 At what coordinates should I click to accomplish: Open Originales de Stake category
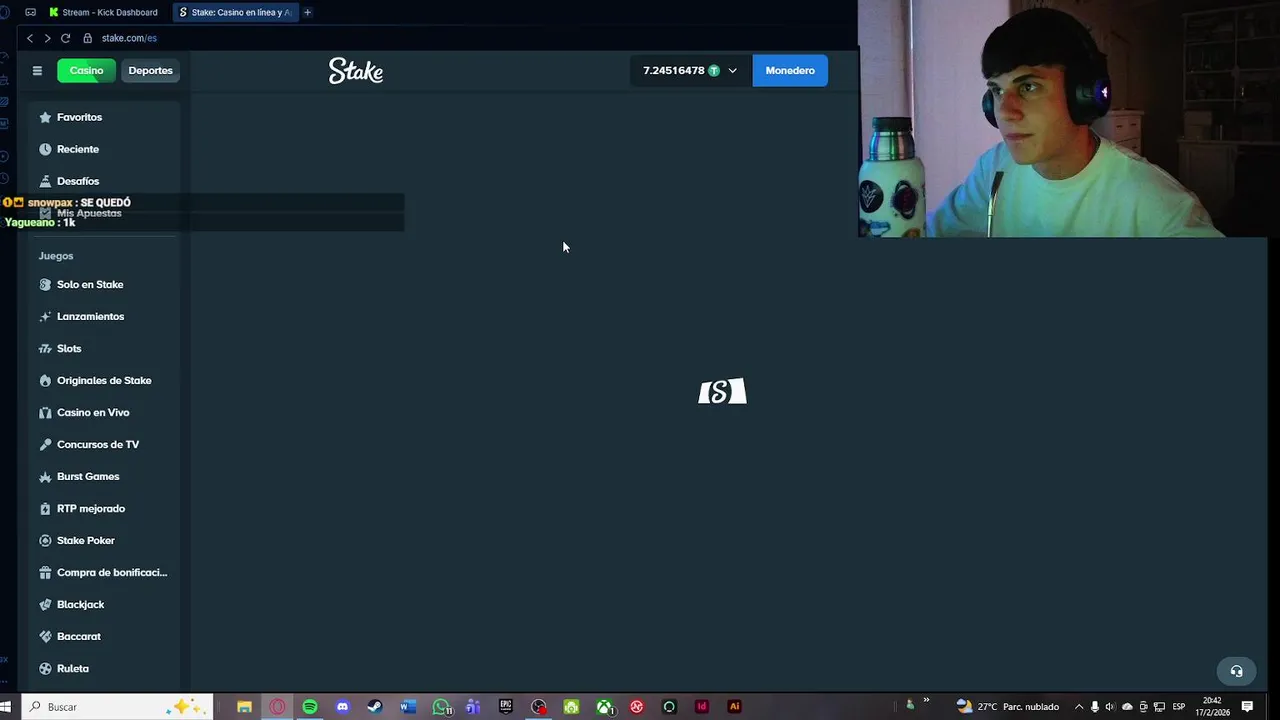(104, 381)
